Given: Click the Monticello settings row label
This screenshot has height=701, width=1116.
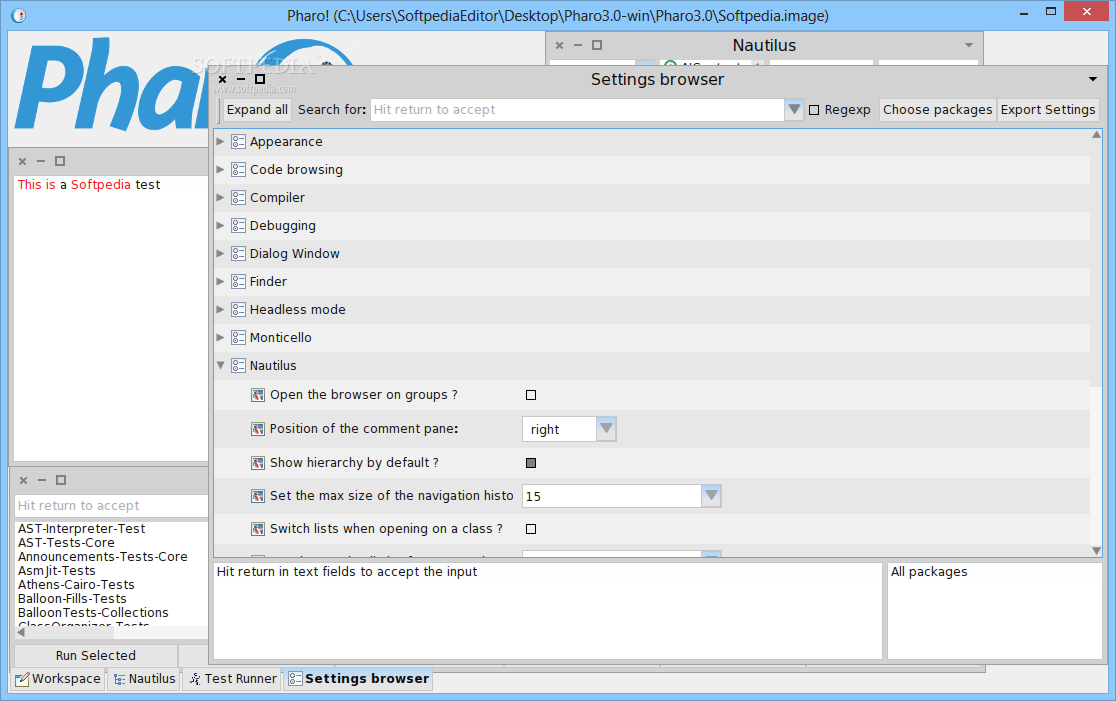Looking at the screenshot, I should tap(280, 337).
